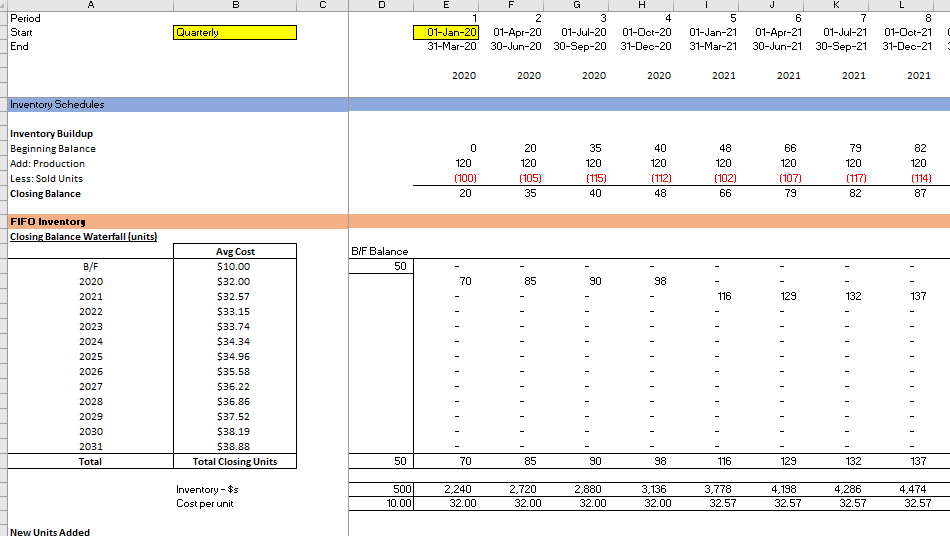950x536 pixels.
Task: Select the yellow Quarterly cell
Action: [235, 33]
